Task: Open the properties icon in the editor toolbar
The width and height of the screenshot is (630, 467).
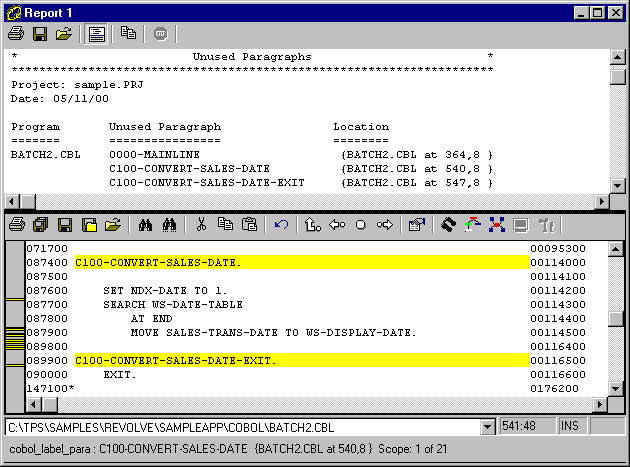Action: [x=417, y=224]
